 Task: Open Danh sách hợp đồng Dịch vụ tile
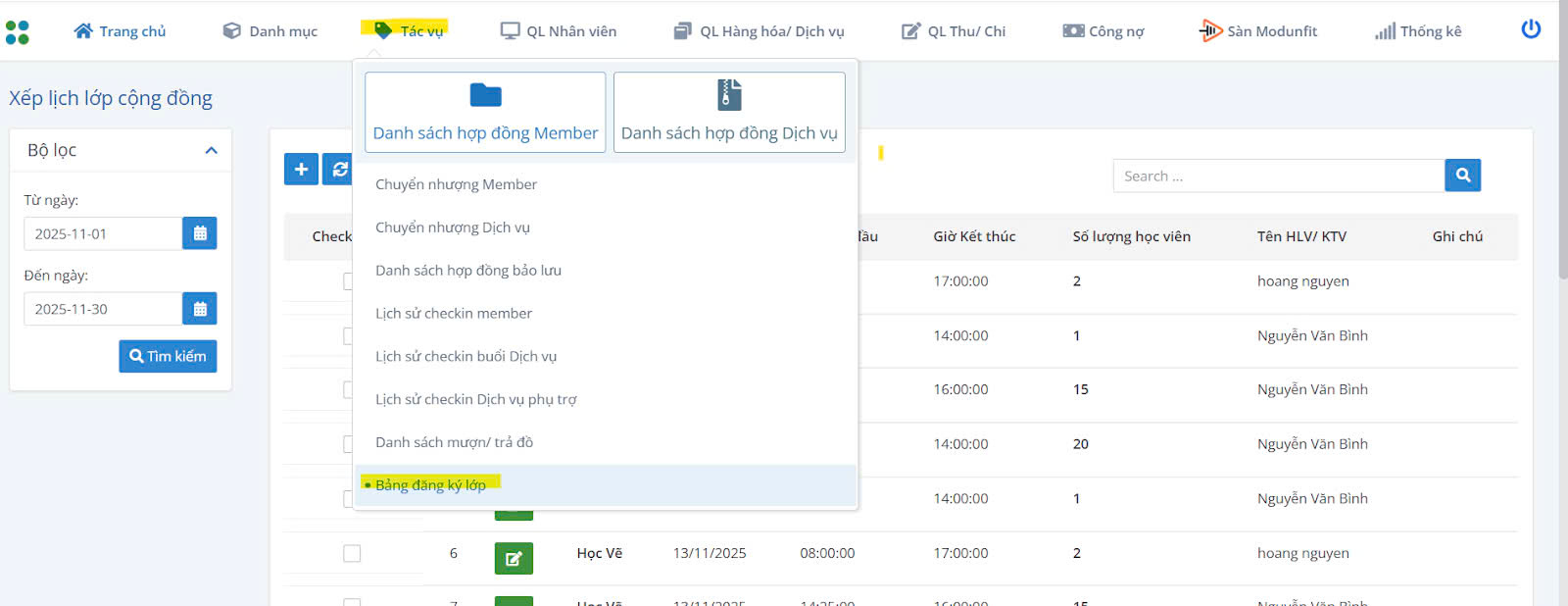point(729,112)
